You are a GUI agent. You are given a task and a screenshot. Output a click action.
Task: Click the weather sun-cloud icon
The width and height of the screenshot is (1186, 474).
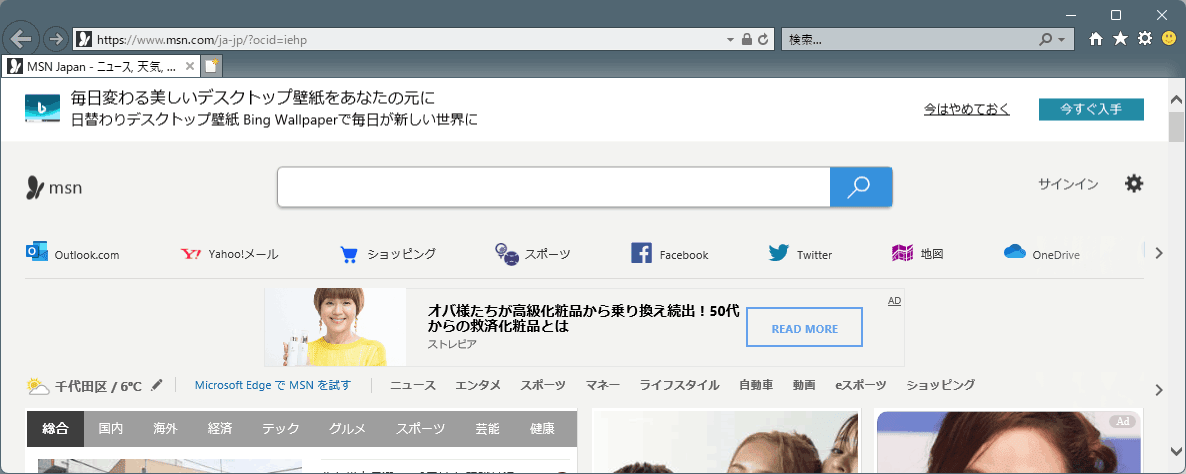(38, 386)
